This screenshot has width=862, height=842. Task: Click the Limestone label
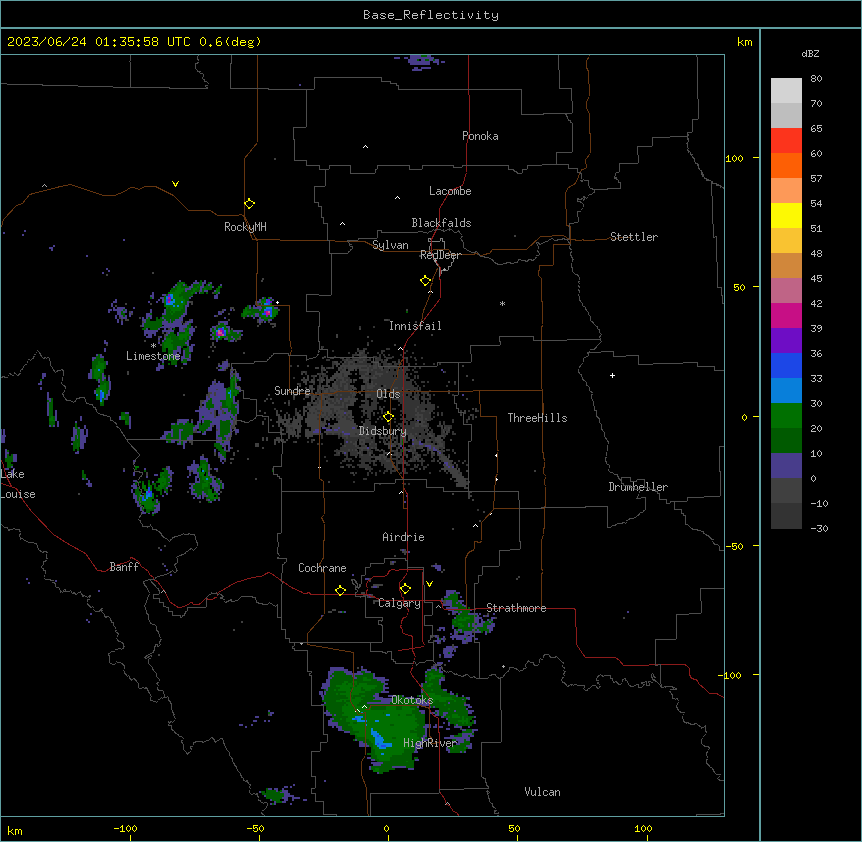tap(153, 356)
